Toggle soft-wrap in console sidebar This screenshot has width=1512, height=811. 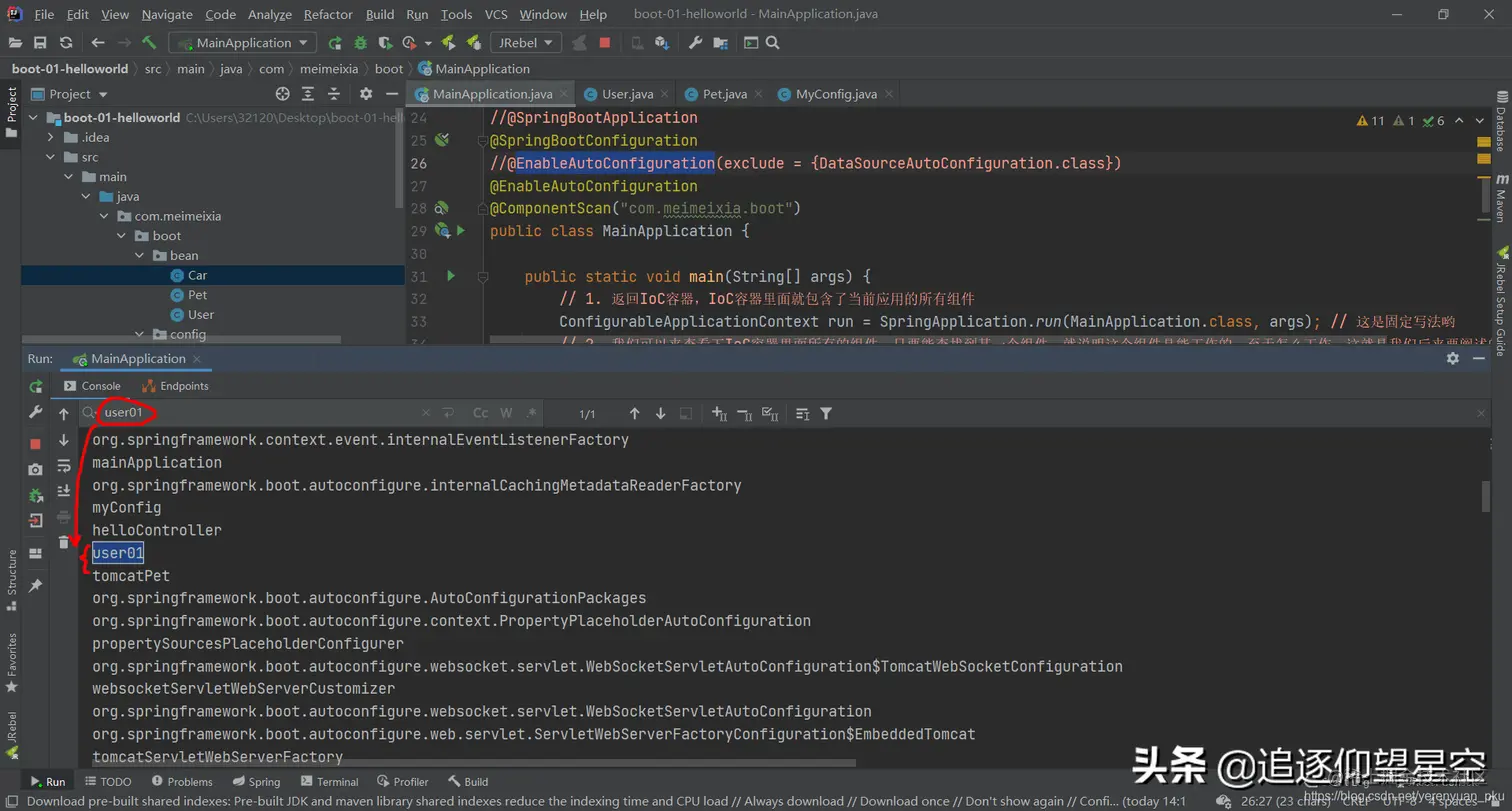[x=64, y=465]
